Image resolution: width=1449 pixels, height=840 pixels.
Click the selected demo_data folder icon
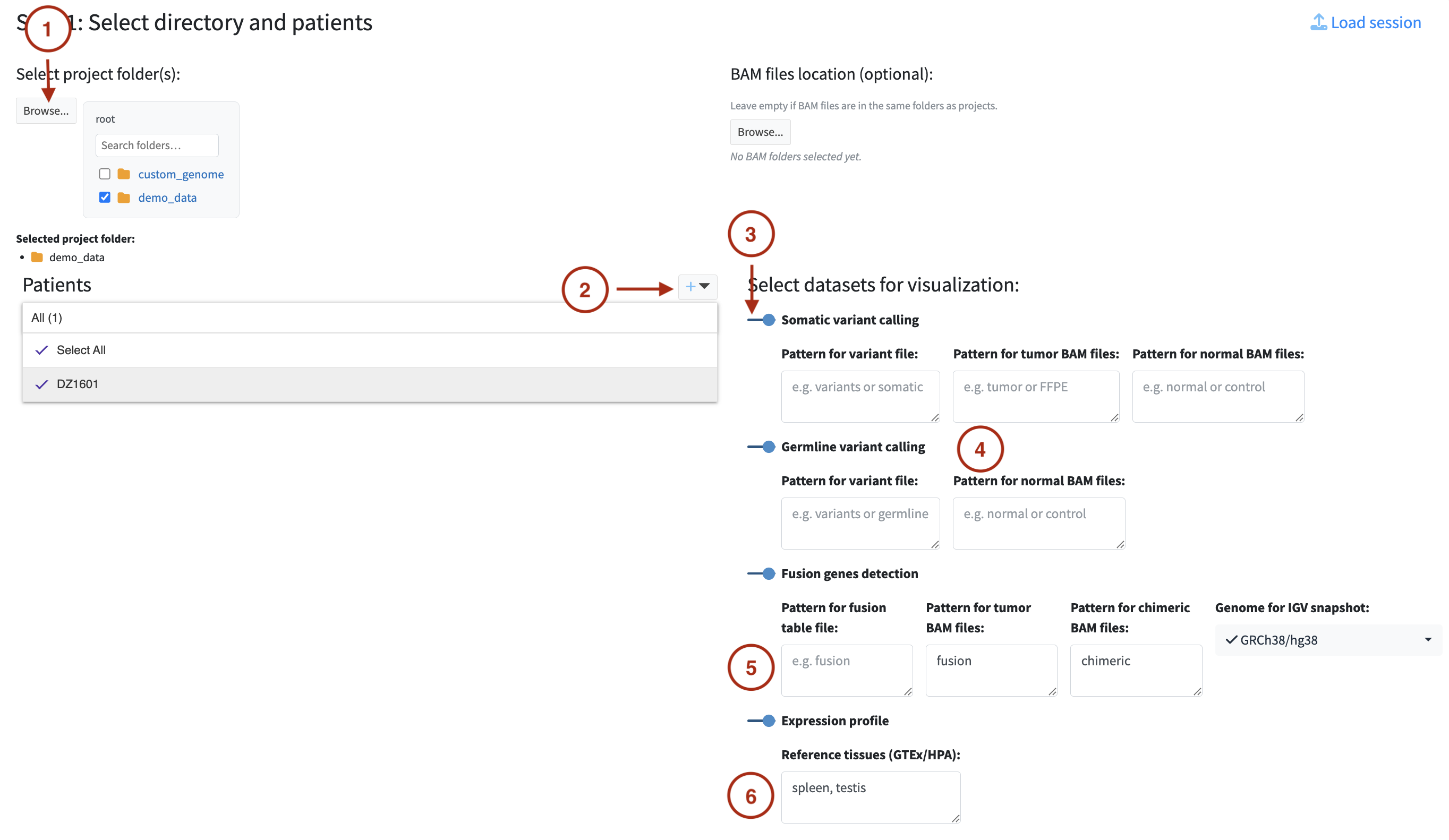(x=37, y=257)
